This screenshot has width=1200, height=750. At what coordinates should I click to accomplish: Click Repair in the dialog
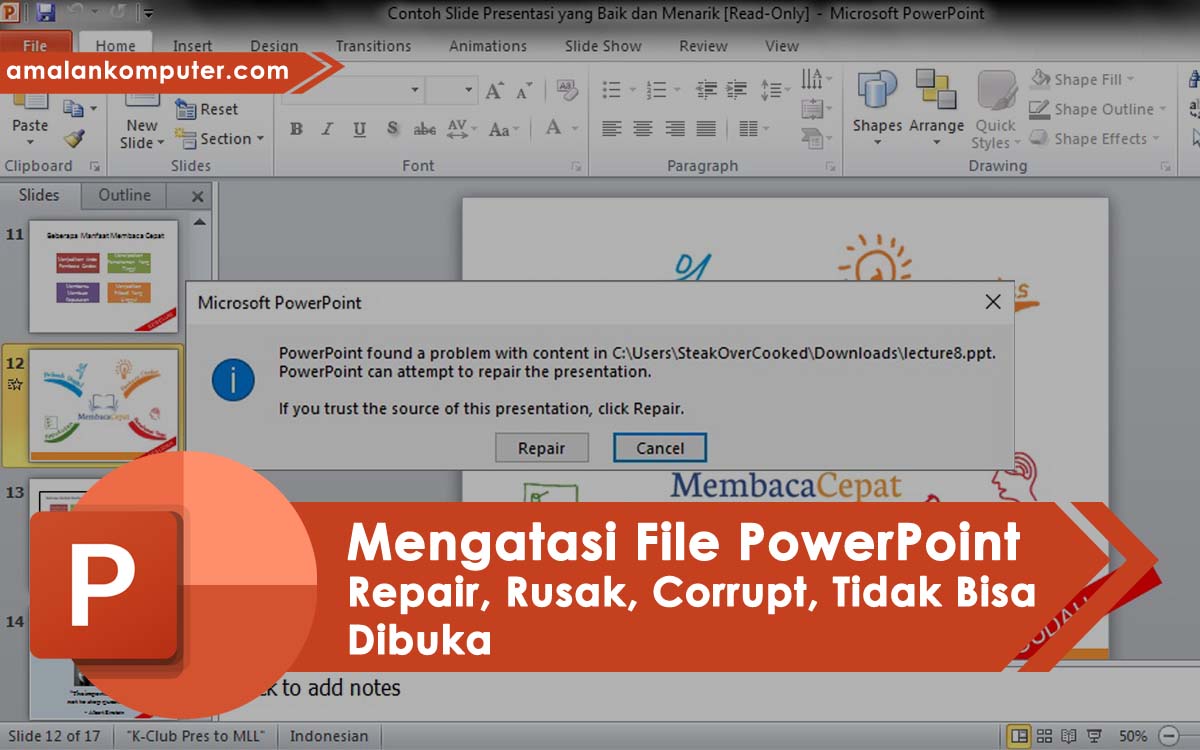click(541, 448)
